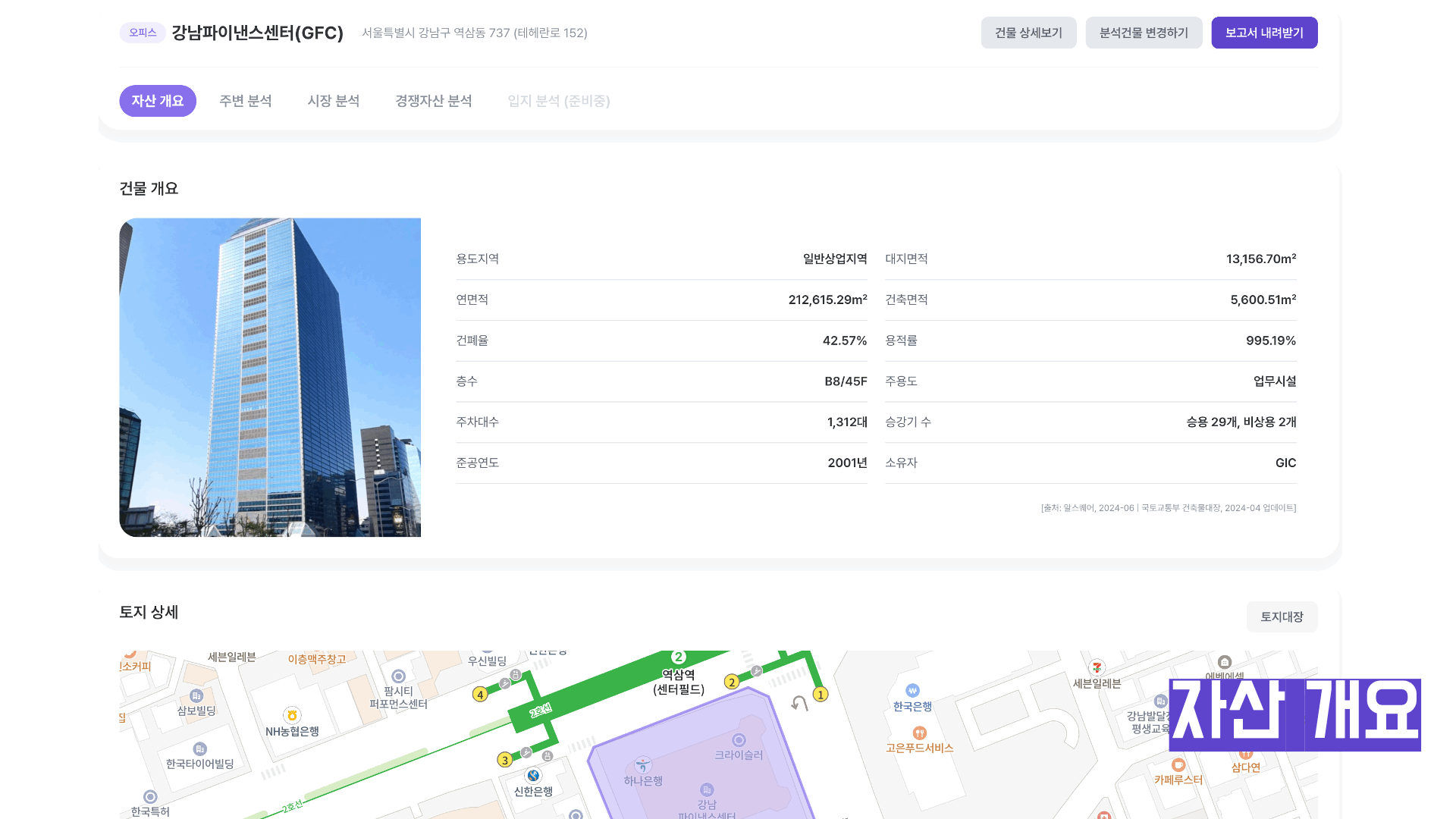Select the 경쟁자산 분석 tab
The height and width of the screenshot is (819, 1456).
tap(434, 101)
